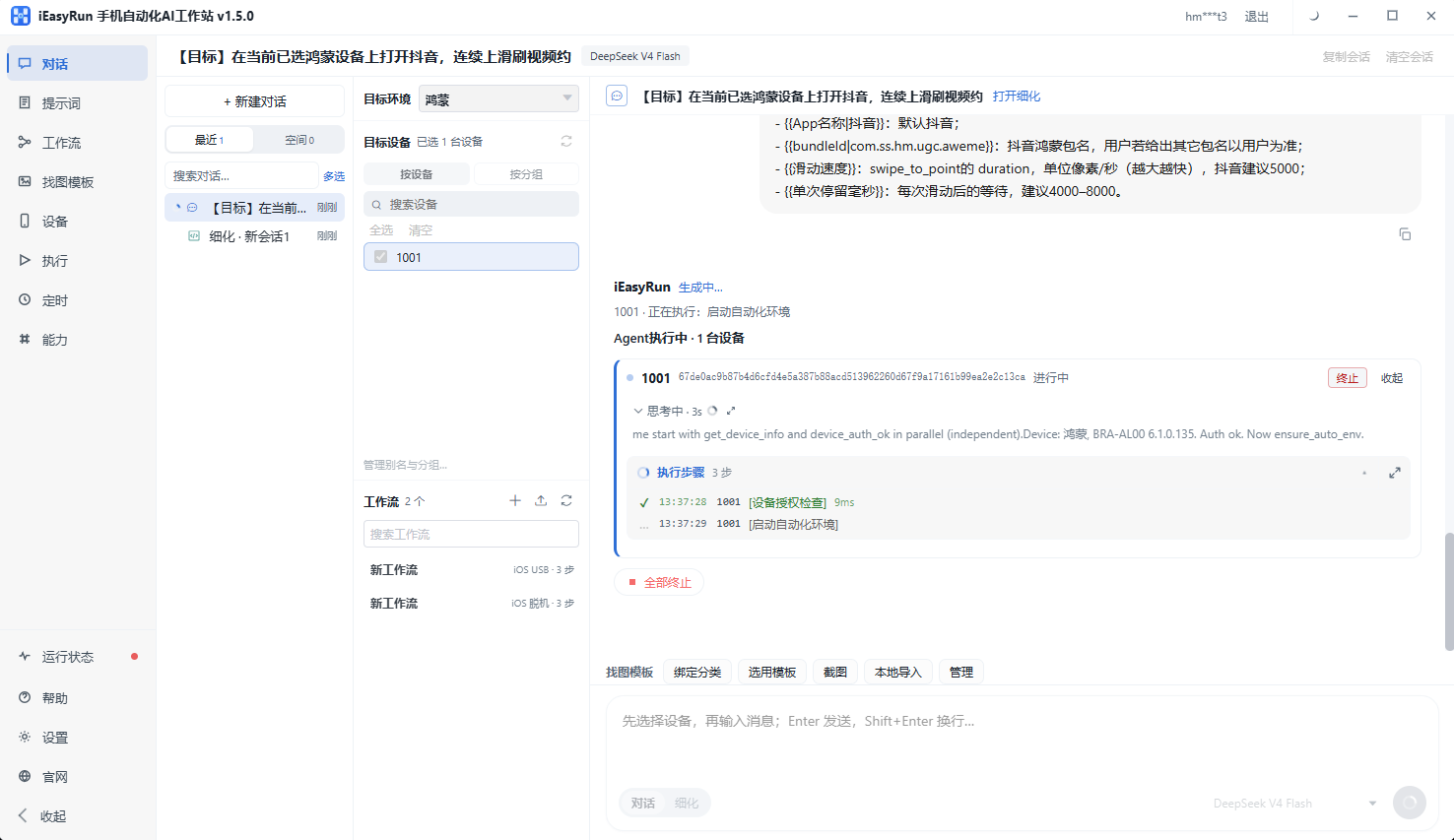Open 设置 from the sidebar

[x=77, y=738]
